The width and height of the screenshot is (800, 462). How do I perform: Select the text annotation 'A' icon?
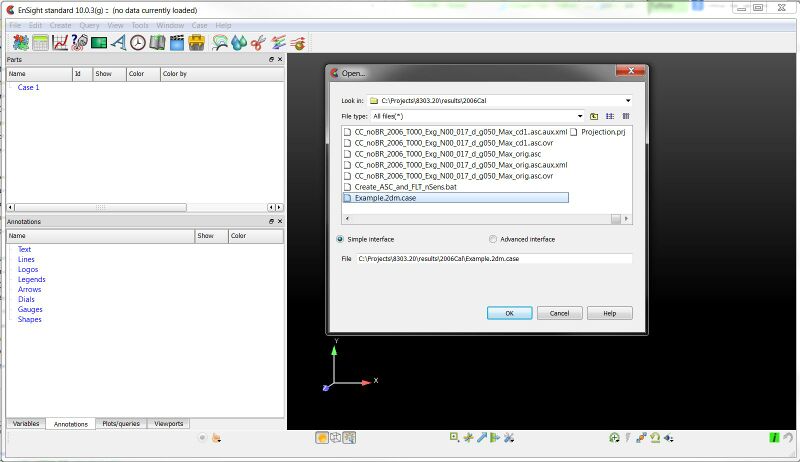[118, 42]
